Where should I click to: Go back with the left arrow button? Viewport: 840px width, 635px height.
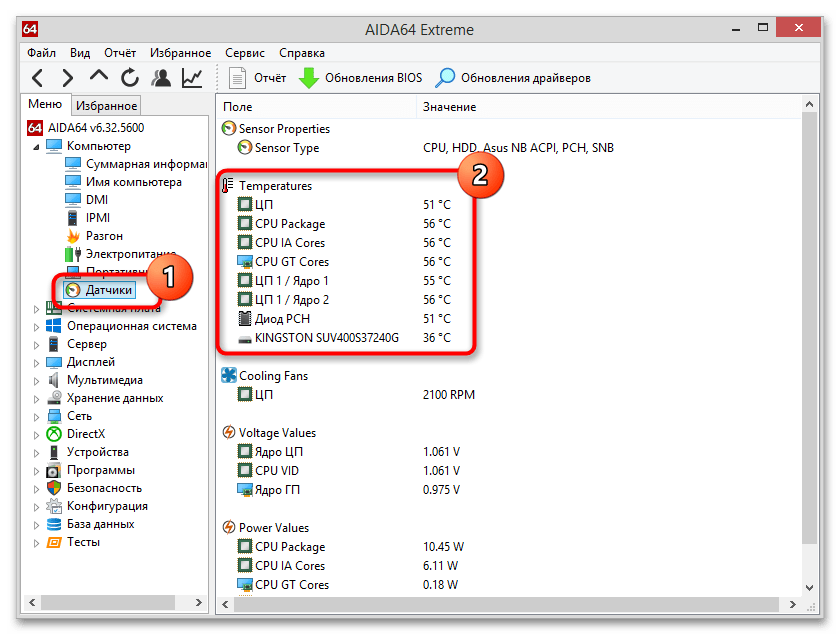pyautogui.click(x=37, y=78)
